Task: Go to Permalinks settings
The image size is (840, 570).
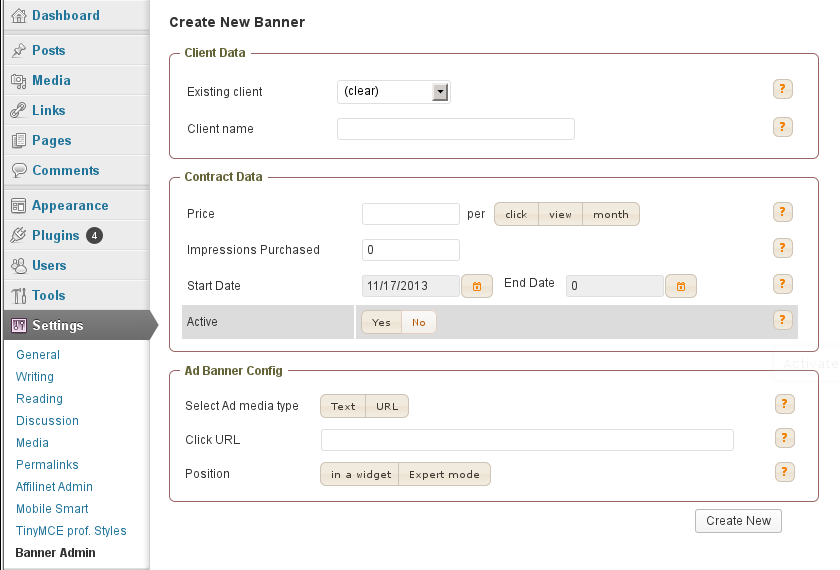Action: 47,464
